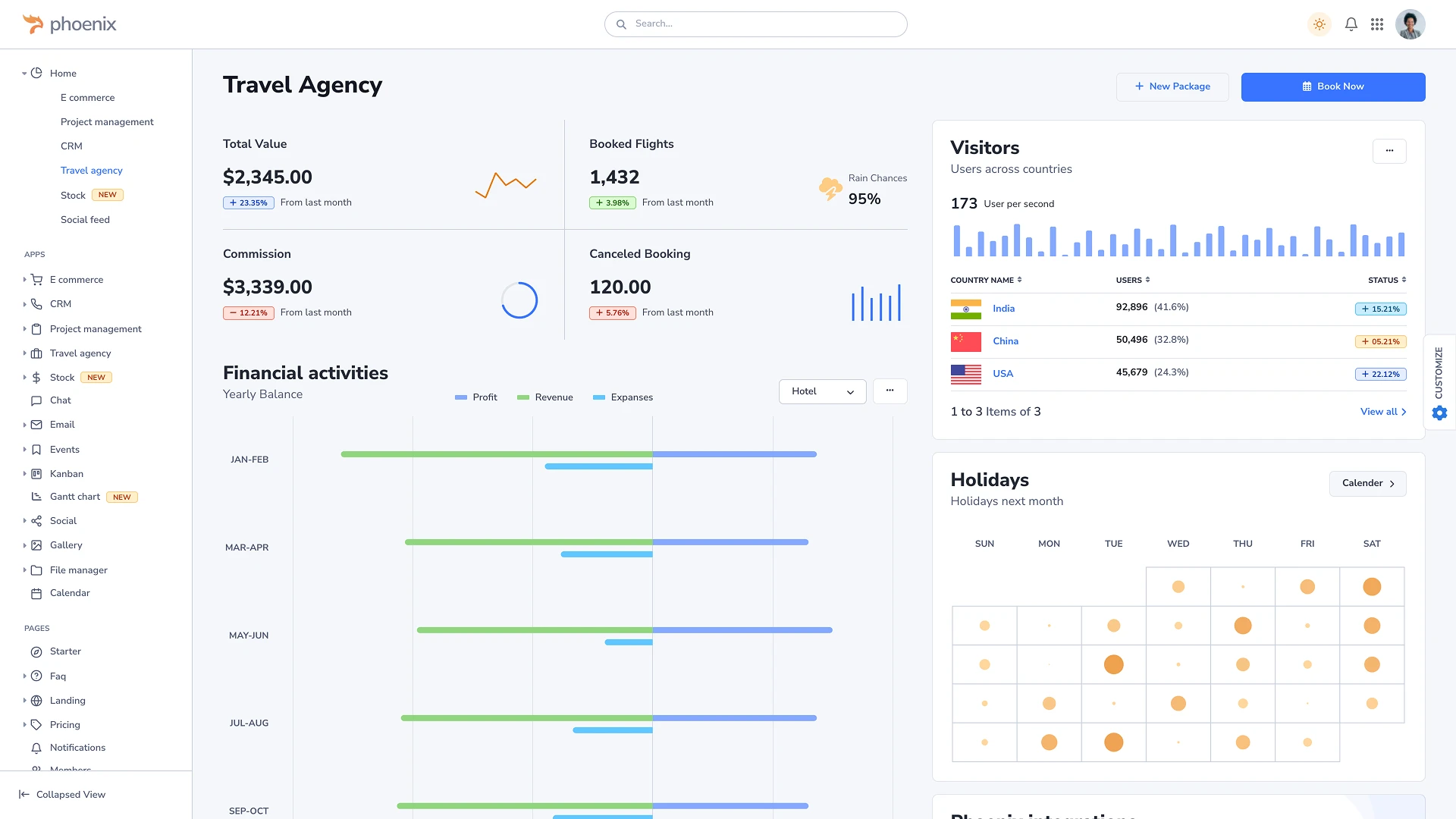Image resolution: width=1456 pixels, height=819 pixels.
Task: Click the Events bookmark icon
Action: pyautogui.click(x=36, y=450)
